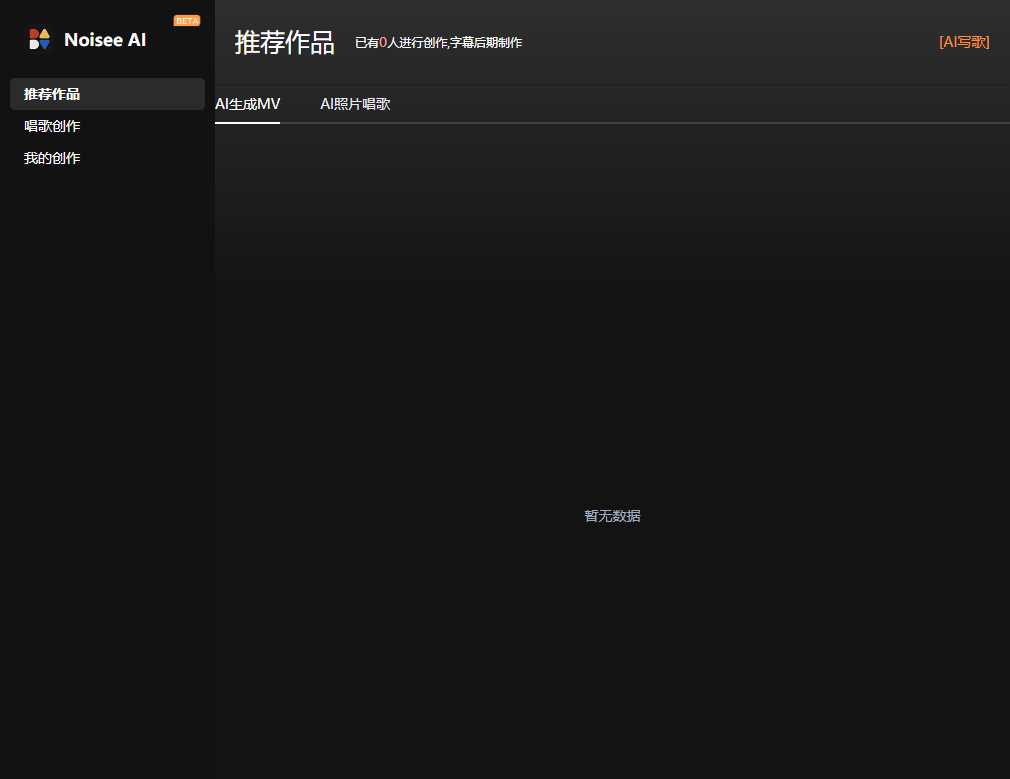Click the Noisee AI colorful logo icon

click(x=39, y=39)
